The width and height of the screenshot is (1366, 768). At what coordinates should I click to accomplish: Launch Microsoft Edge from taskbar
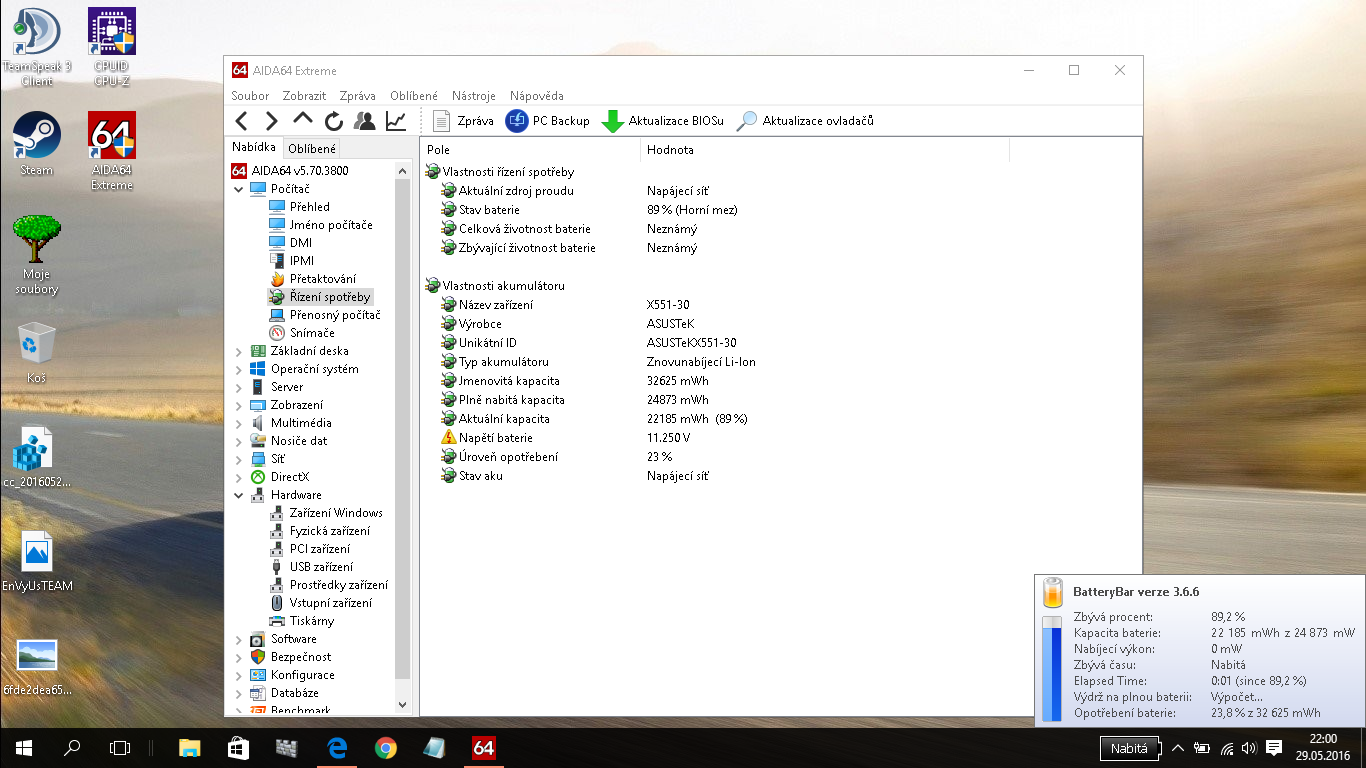(x=337, y=747)
